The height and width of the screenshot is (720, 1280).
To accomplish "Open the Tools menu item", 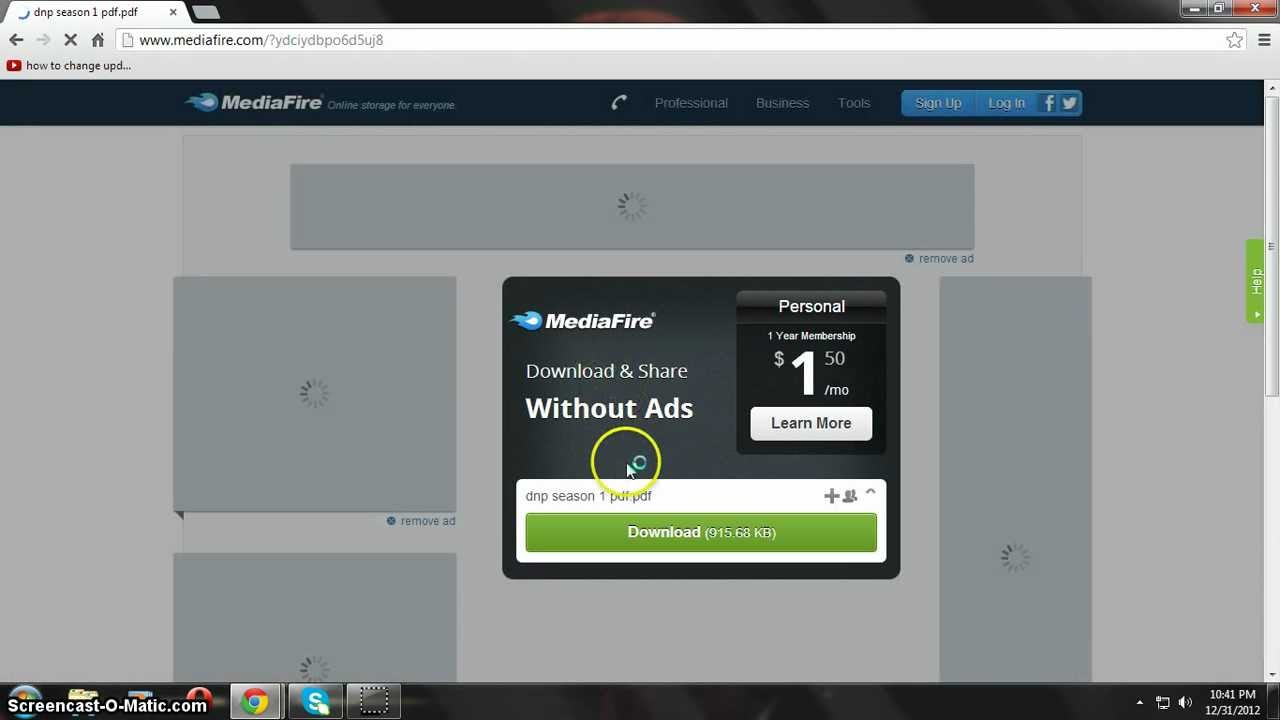I will pyautogui.click(x=854, y=103).
